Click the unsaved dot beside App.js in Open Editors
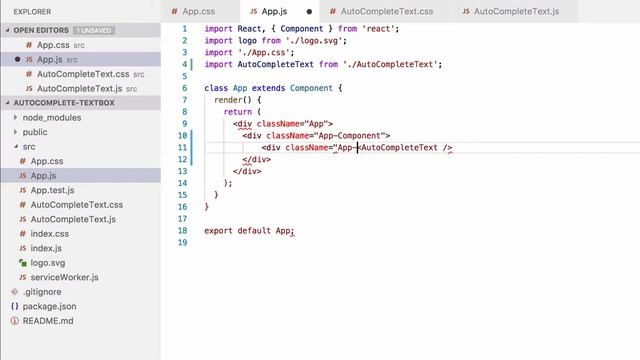This screenshot has width=640, height=360. click(17, 60)
